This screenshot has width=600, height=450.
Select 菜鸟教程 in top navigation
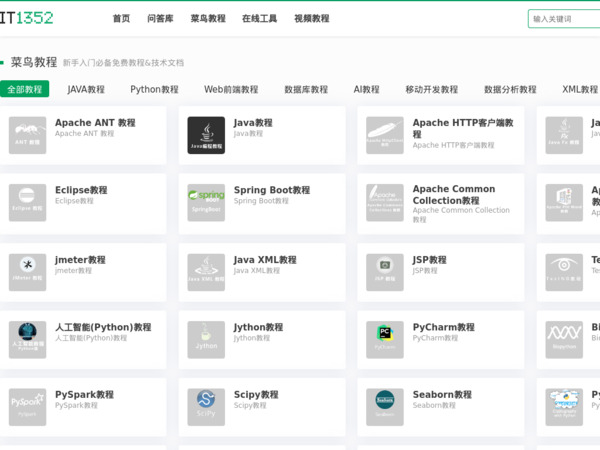[208, 18]
